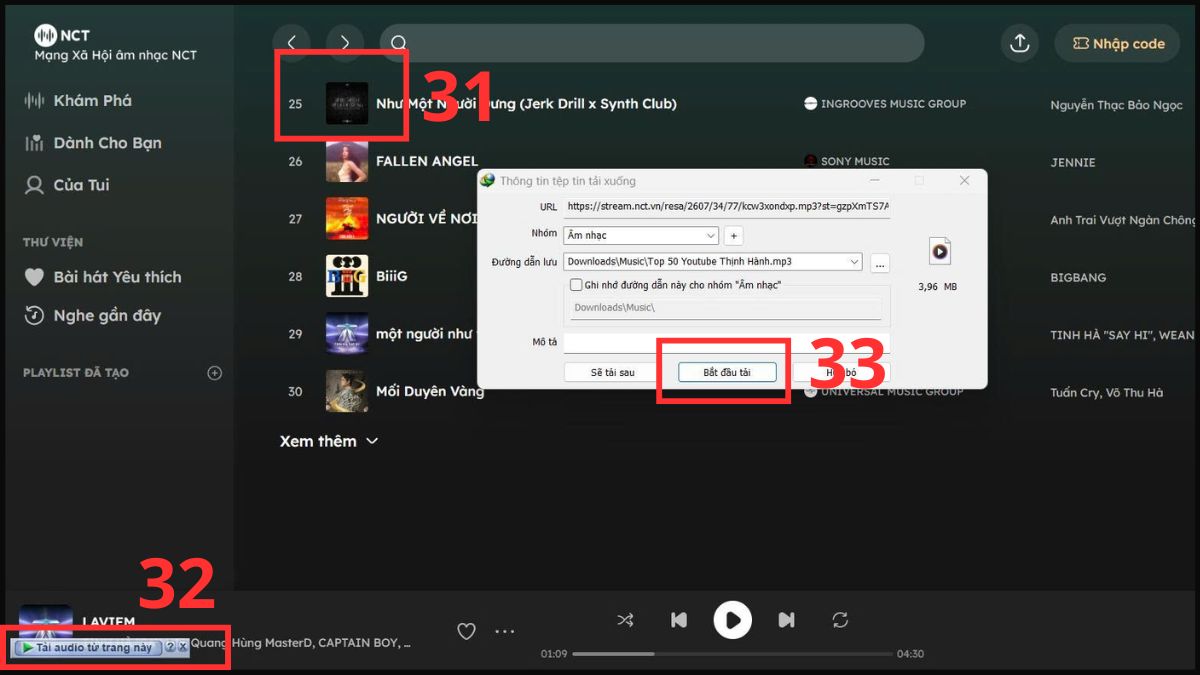Skip to next track

[x=787, y=620]
